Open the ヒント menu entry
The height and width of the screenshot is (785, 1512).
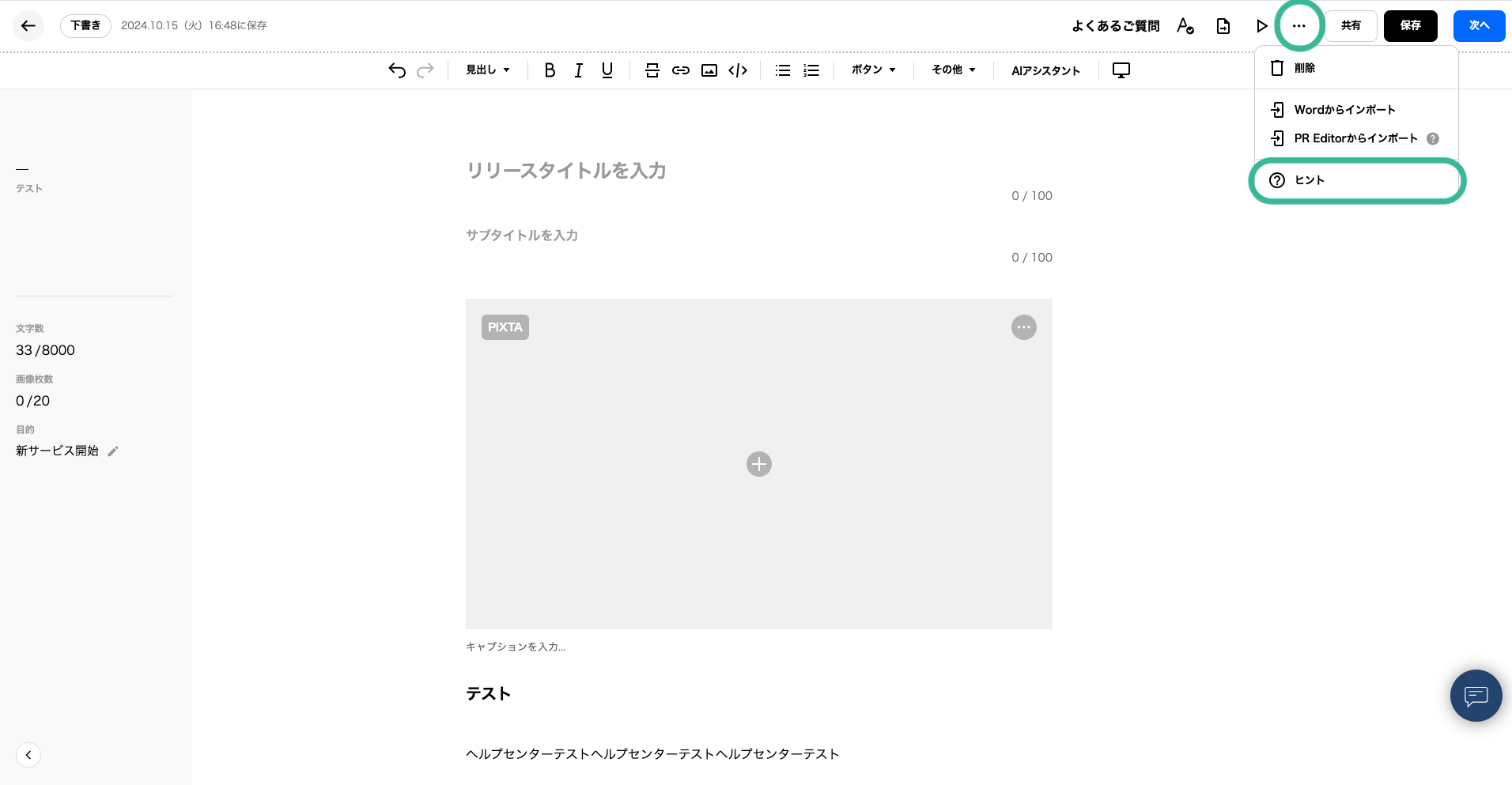coord(1309,180)
